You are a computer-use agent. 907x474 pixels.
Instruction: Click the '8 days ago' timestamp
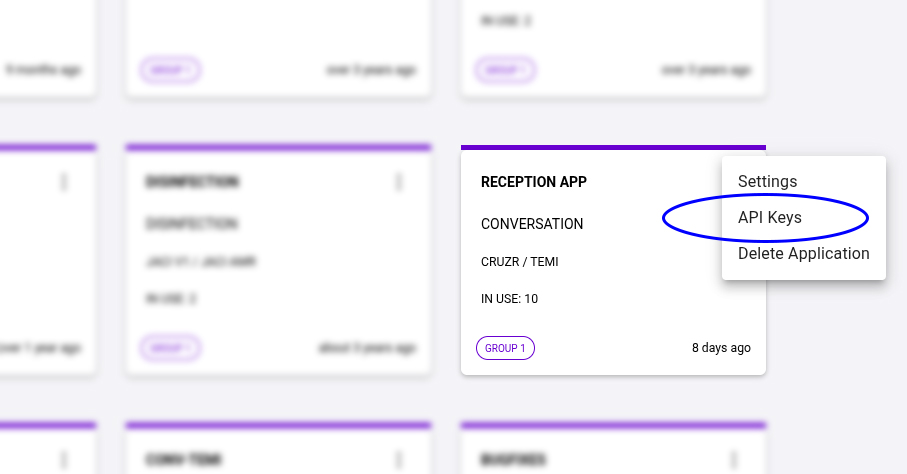[721, 348]
